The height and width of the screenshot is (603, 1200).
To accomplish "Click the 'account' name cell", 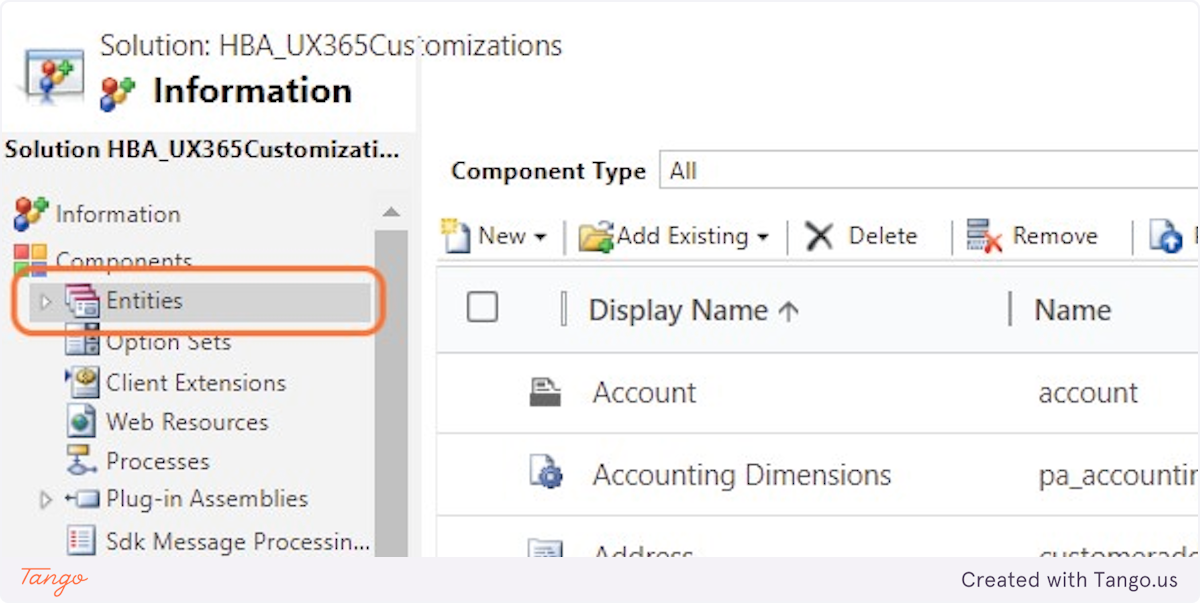I will pyautogui.click(x=1088, y=393).
